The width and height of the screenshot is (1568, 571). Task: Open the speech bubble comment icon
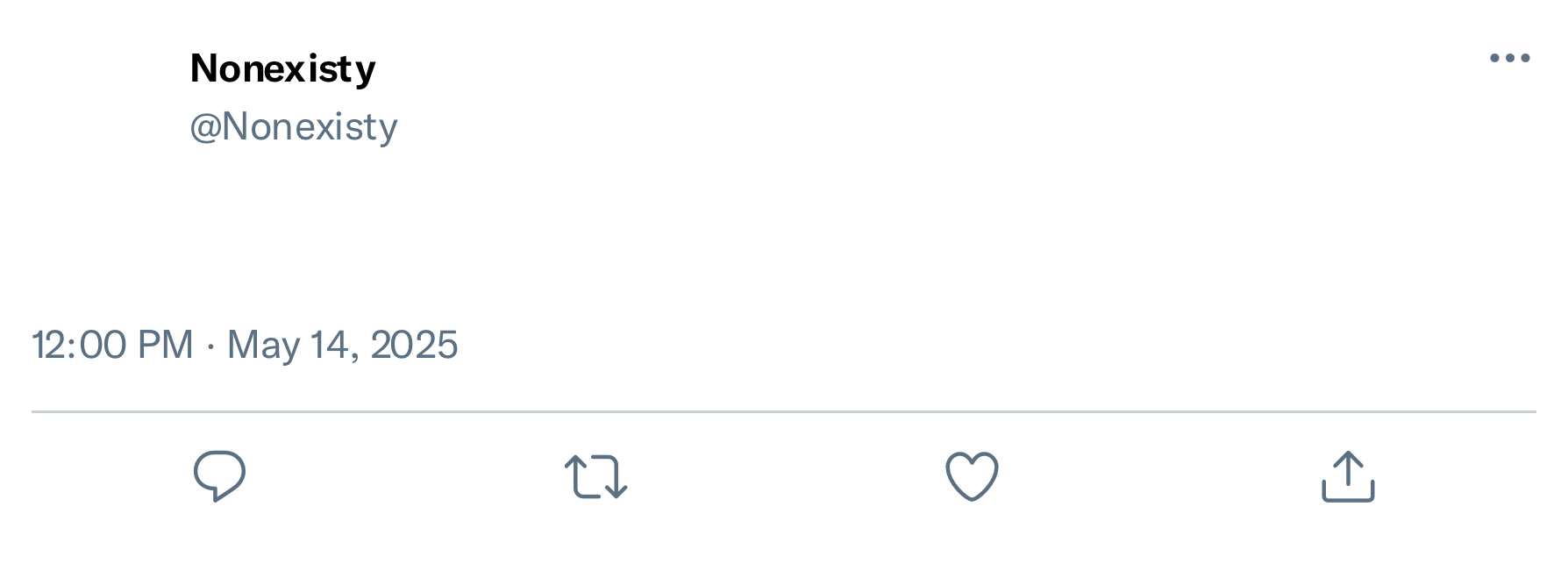[x=219, y=476]
